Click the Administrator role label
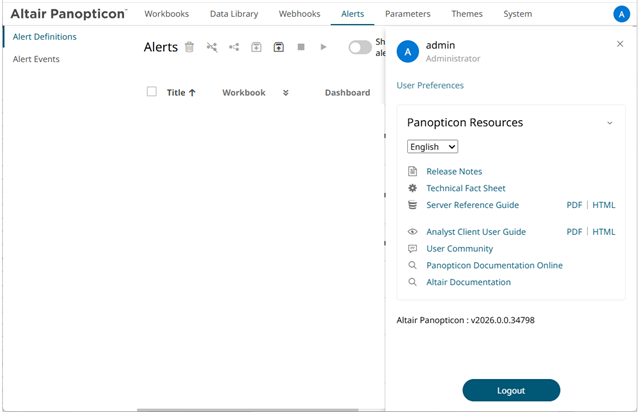638x412 pixels. coord(453,59)
